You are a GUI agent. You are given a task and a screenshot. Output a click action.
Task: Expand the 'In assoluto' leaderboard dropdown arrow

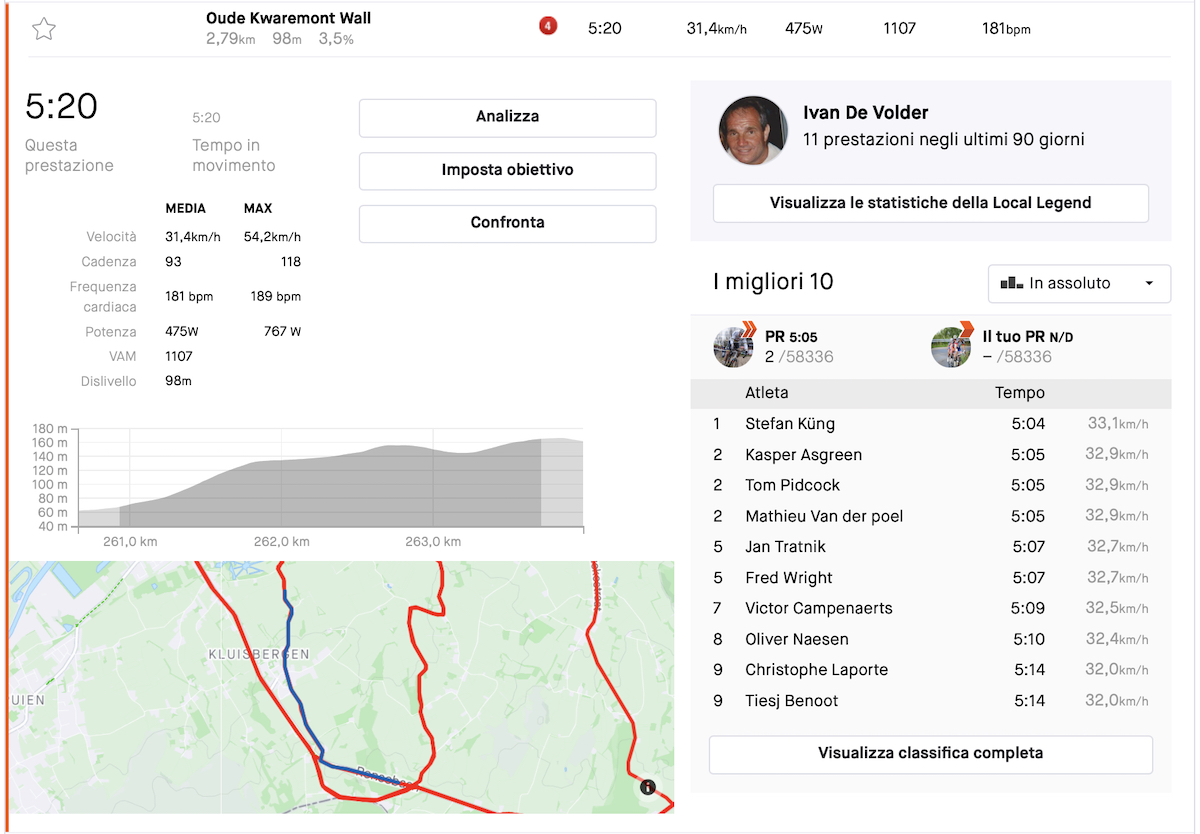point(1149,284)
